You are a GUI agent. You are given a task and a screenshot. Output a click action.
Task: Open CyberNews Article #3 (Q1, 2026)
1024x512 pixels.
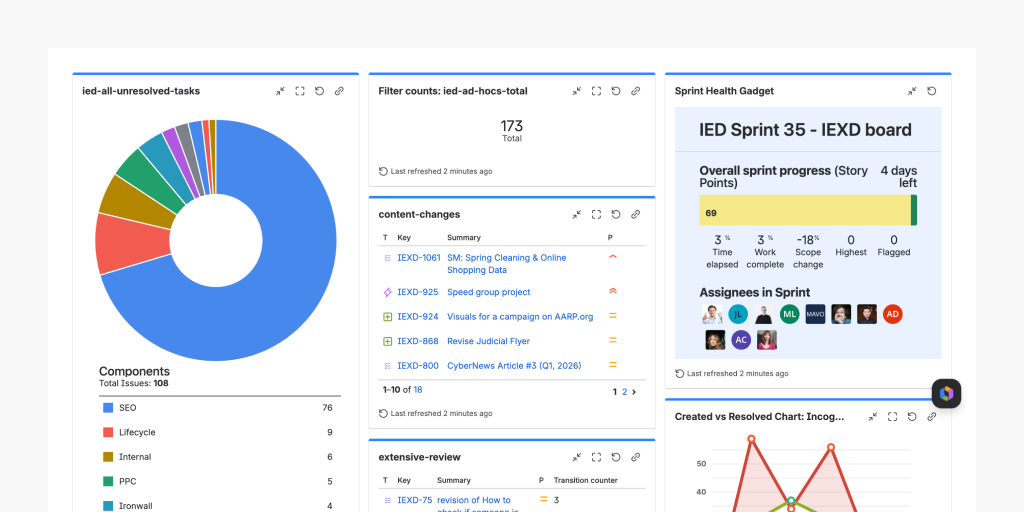tap(514, 366)
